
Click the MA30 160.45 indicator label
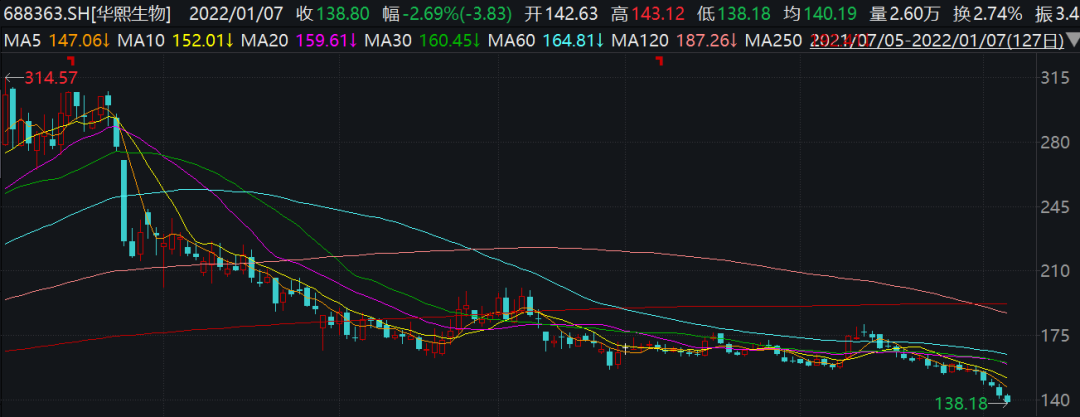[423, 41]
